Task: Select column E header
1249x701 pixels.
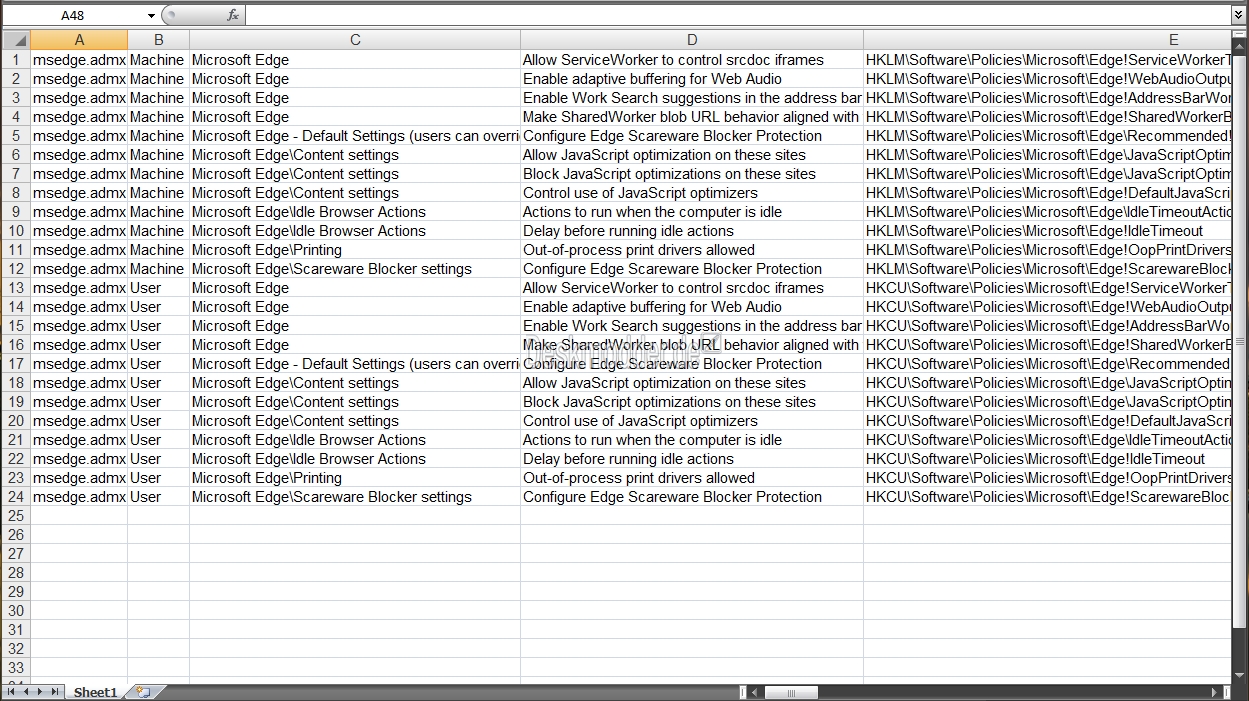Action: 1048,40
